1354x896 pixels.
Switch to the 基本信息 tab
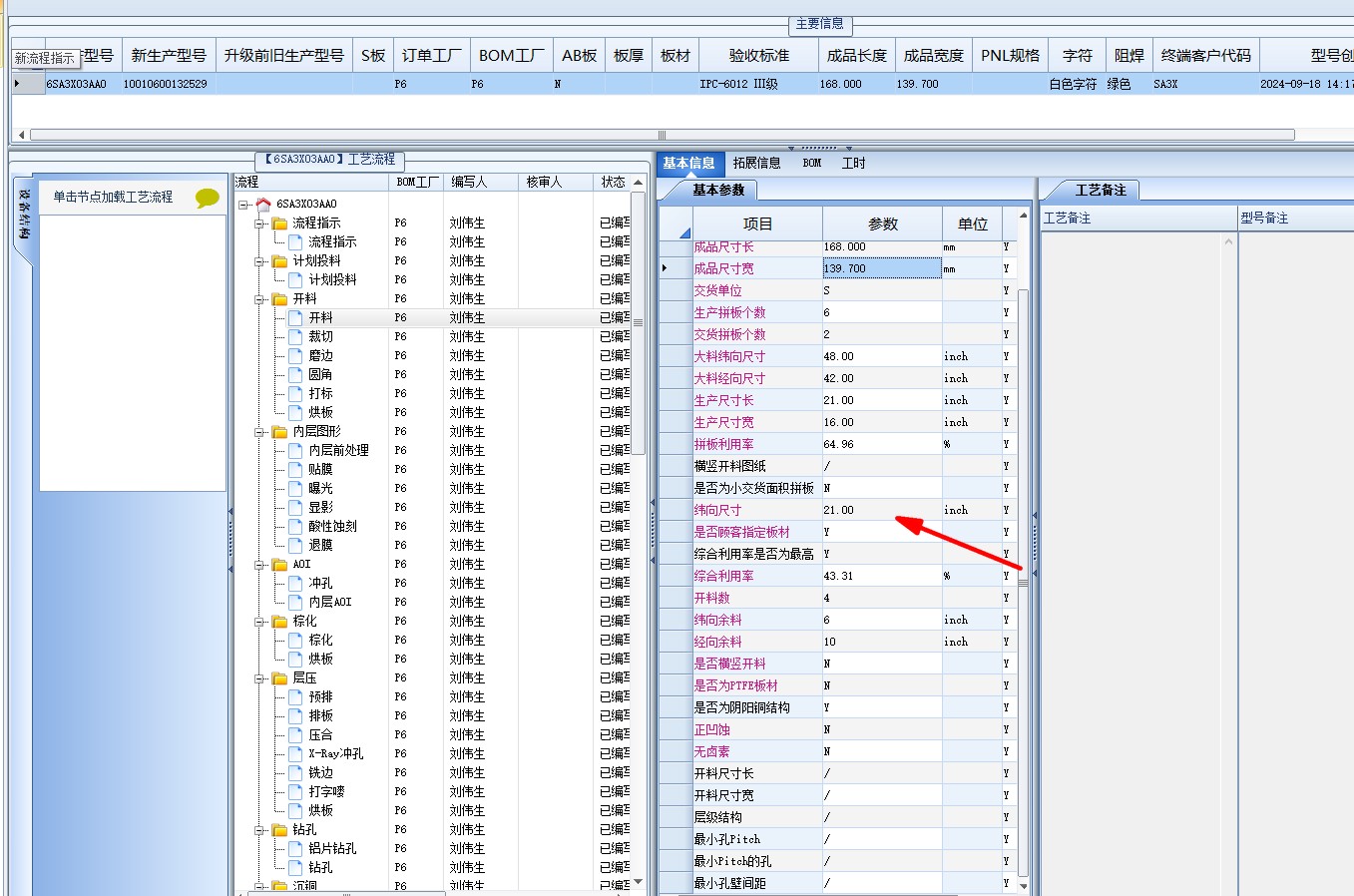689,163
